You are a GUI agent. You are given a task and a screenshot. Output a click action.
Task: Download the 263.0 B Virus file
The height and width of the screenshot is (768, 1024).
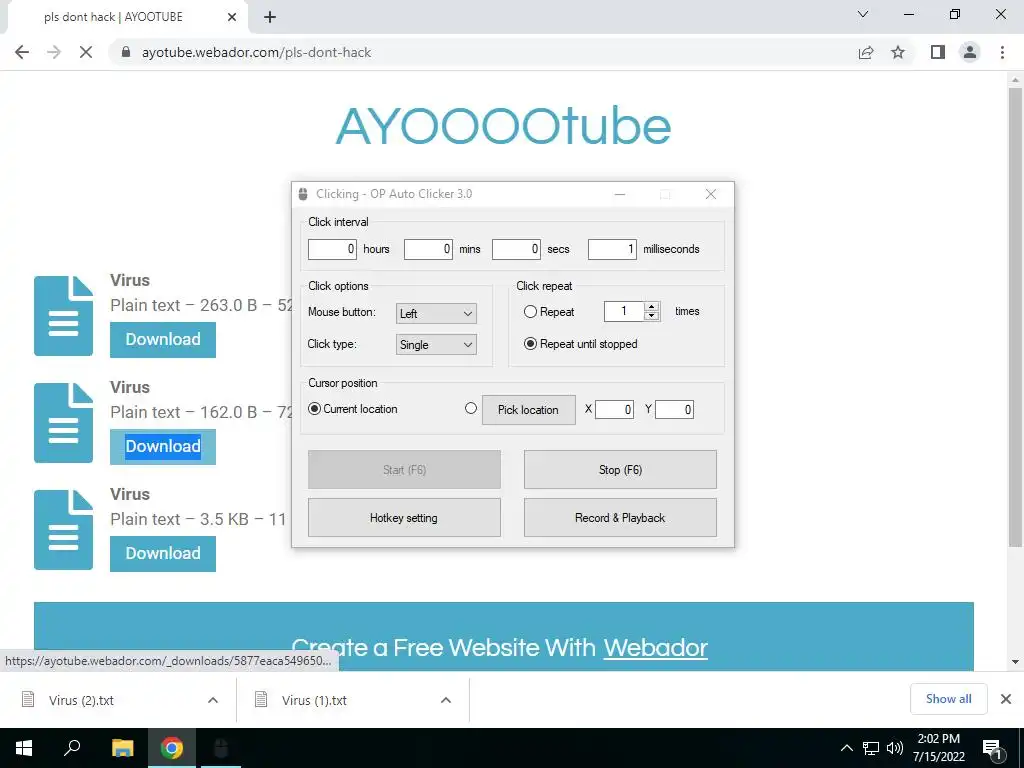point(163,340)
